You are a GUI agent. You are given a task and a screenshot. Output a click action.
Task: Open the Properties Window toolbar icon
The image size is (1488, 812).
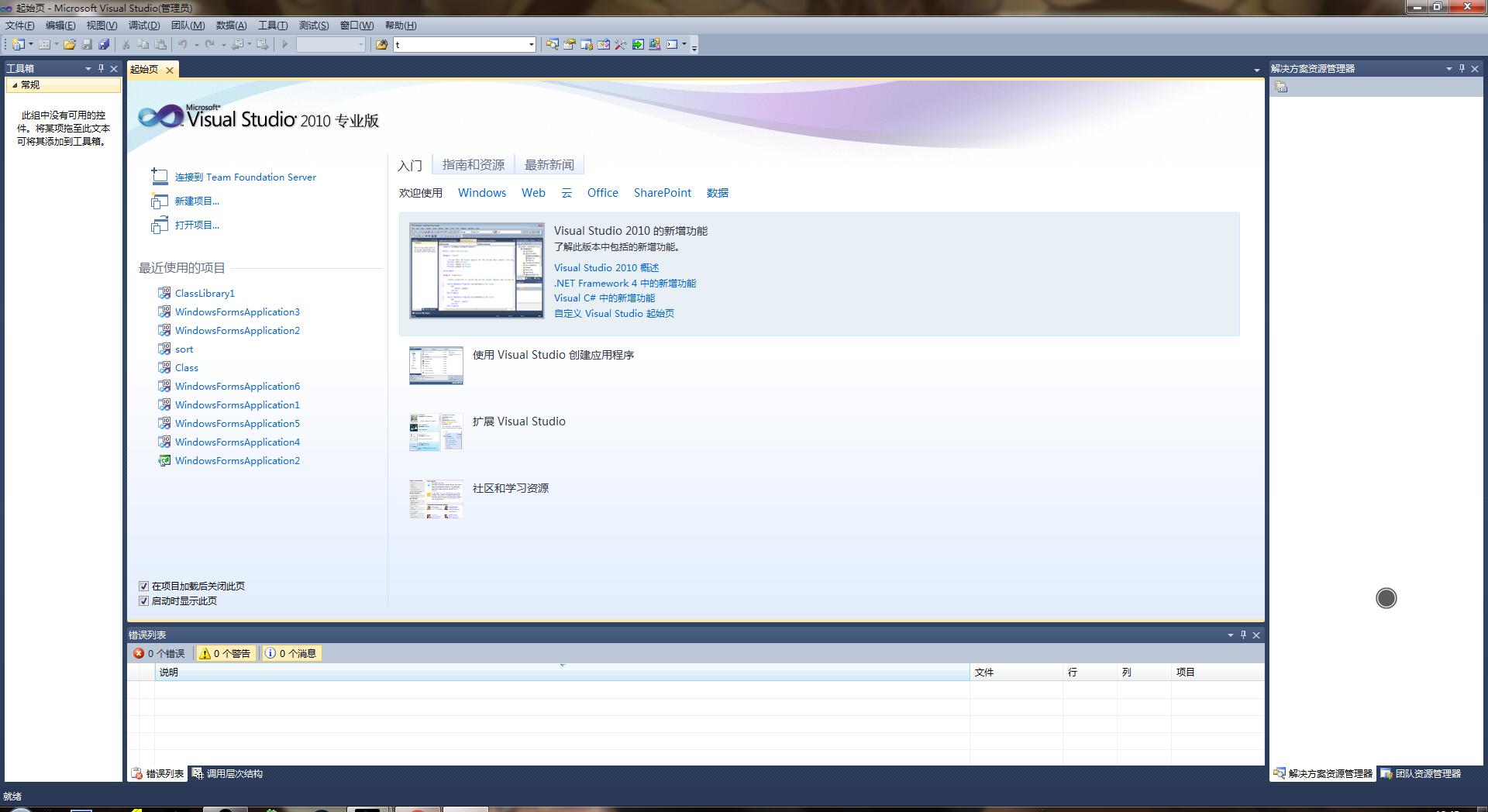[x=569, y=45]
